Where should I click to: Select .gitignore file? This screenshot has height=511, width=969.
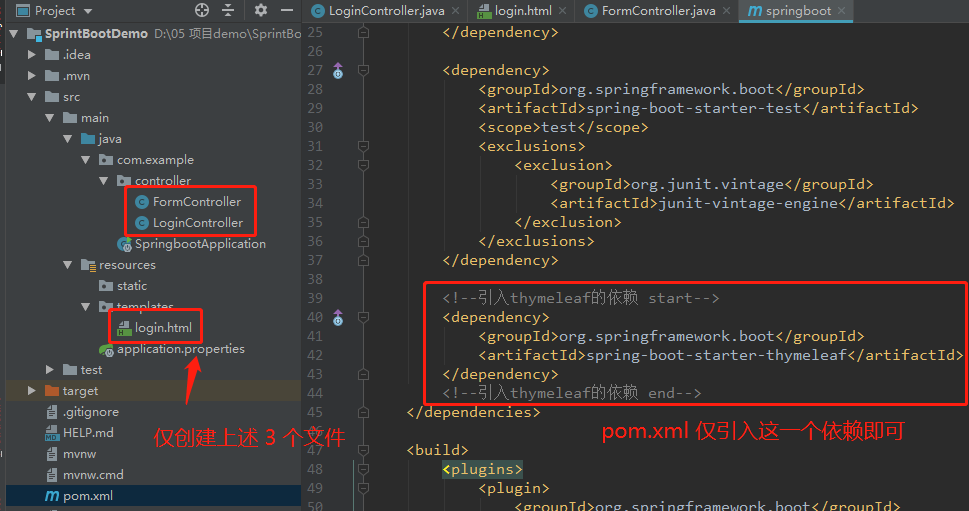pyautogui.click(x=90, y=412)
